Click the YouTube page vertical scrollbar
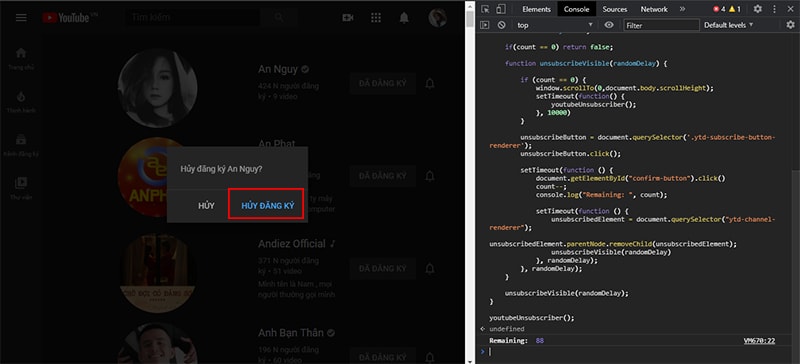 pyautogui.click(x=470, y=182)
